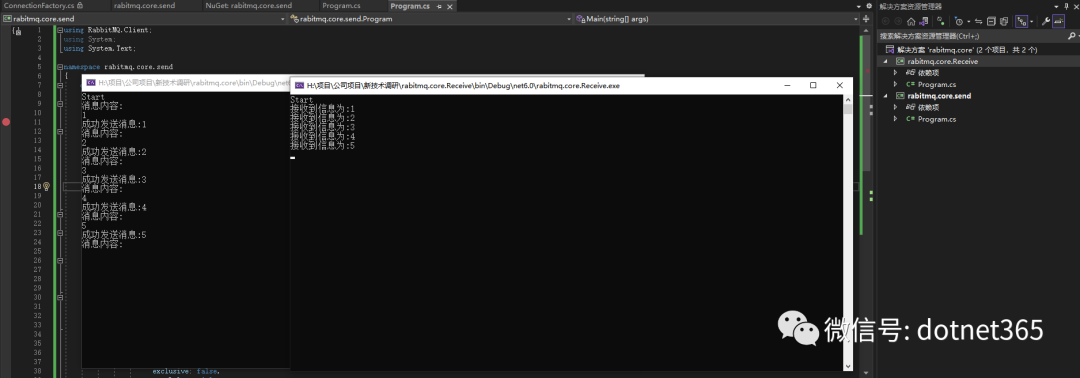Expand dependencies under rabitmq.core.send
Viewport: 1080px width, 378px height.
pos(895,107)
